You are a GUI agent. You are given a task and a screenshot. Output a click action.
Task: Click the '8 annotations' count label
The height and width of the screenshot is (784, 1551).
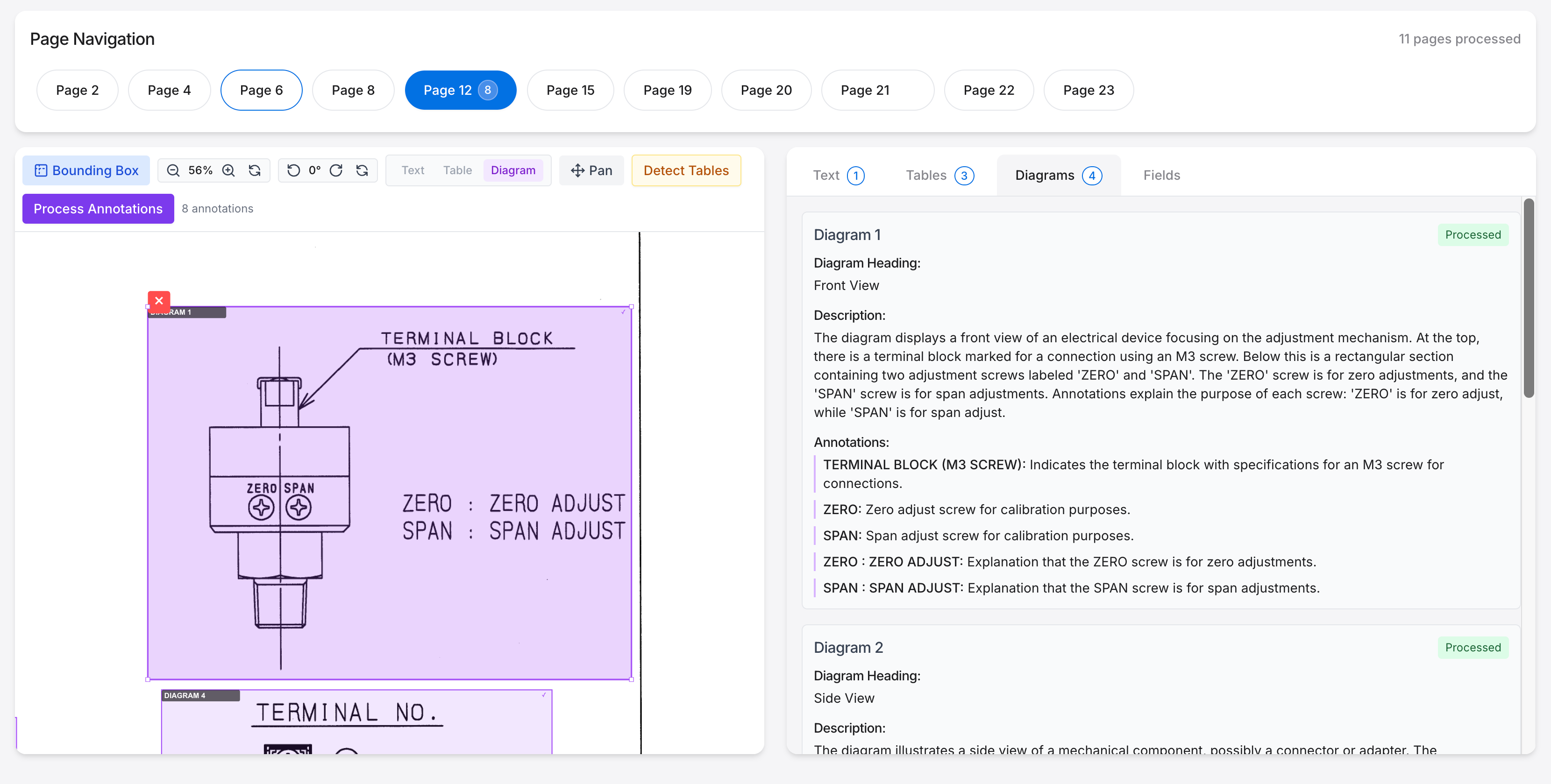click(217, 208)
